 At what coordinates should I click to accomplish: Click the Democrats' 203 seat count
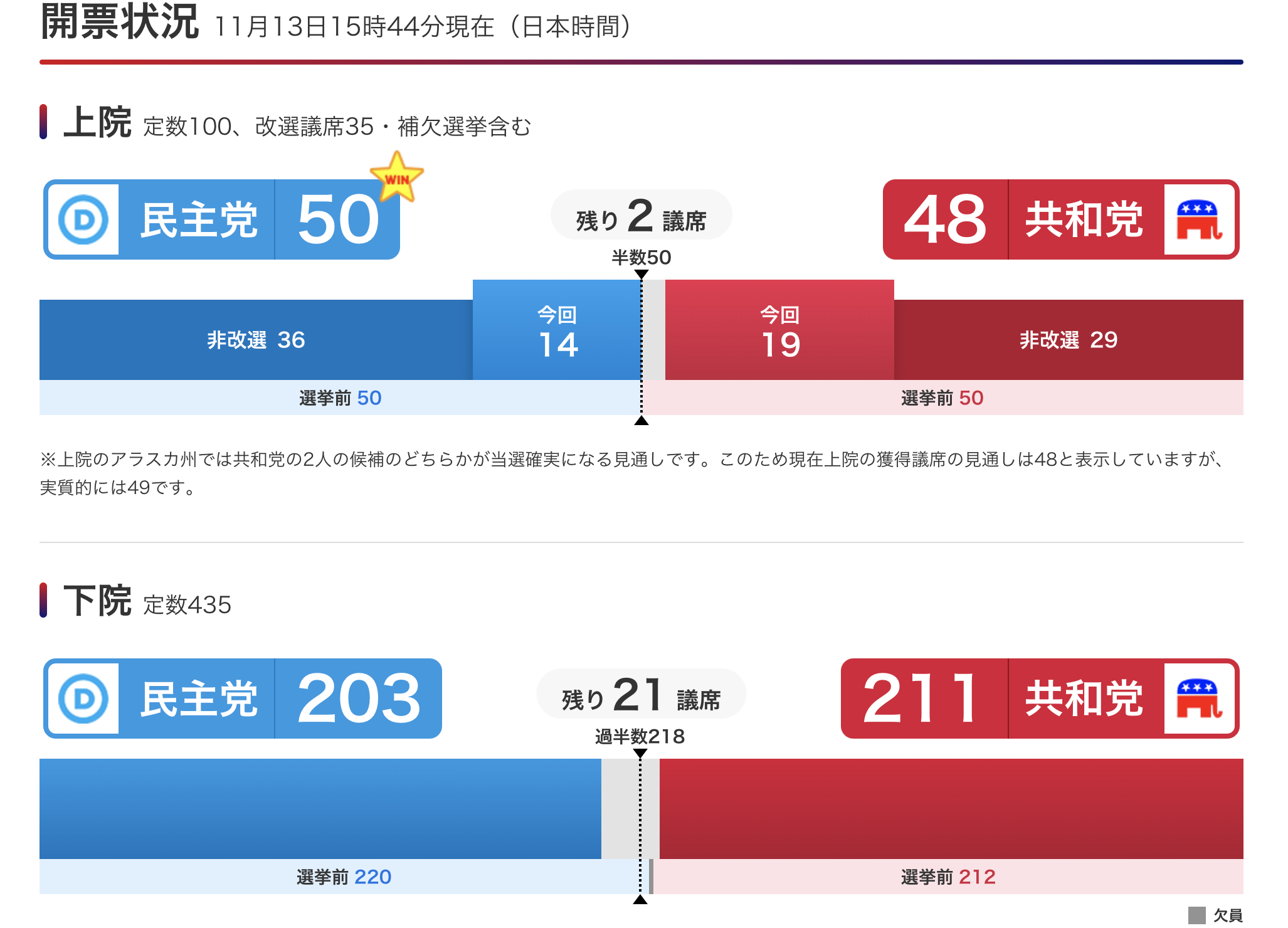pyautogui.click(x=358, y=699)
